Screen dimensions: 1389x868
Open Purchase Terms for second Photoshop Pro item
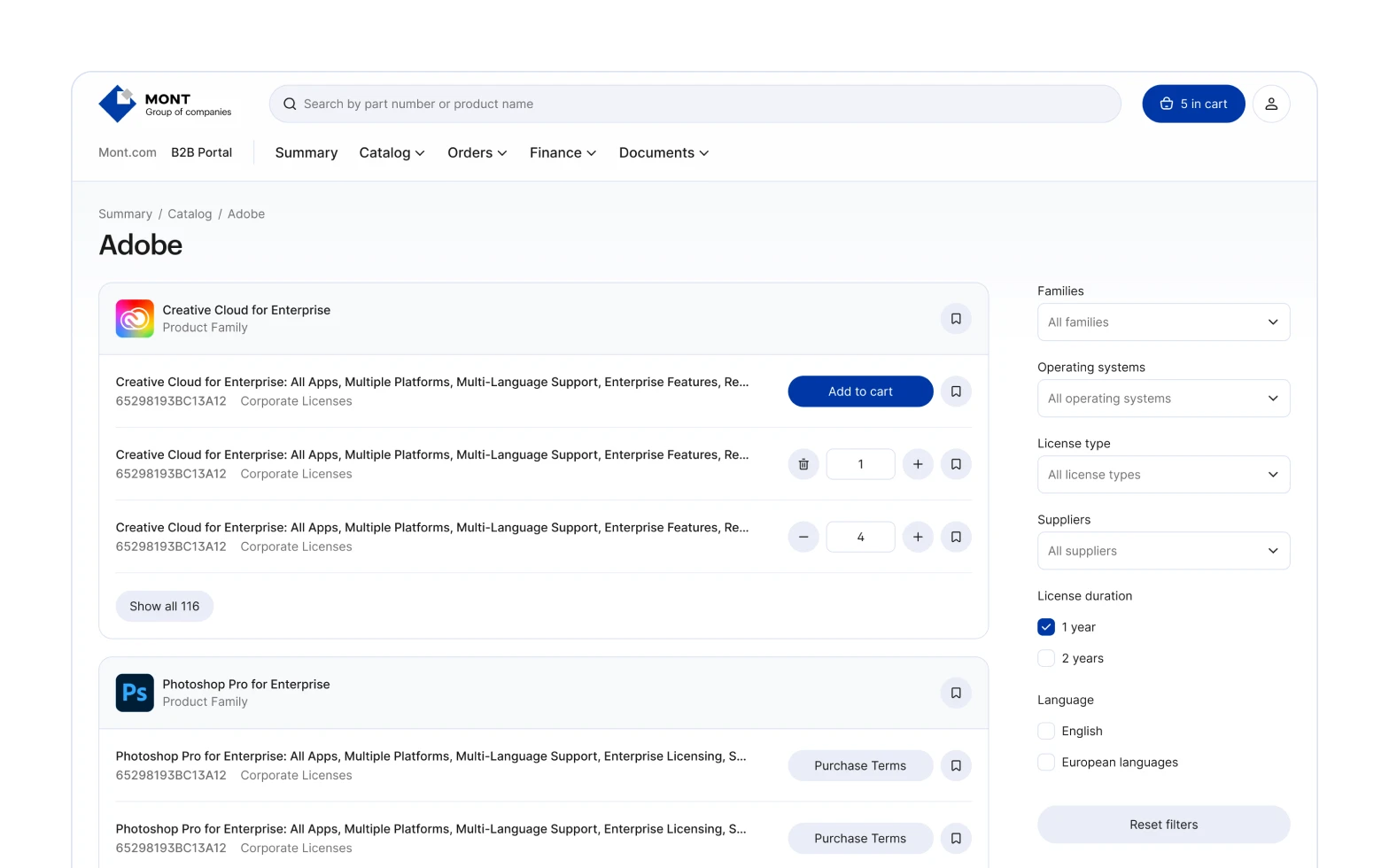(x=860, y=838)
